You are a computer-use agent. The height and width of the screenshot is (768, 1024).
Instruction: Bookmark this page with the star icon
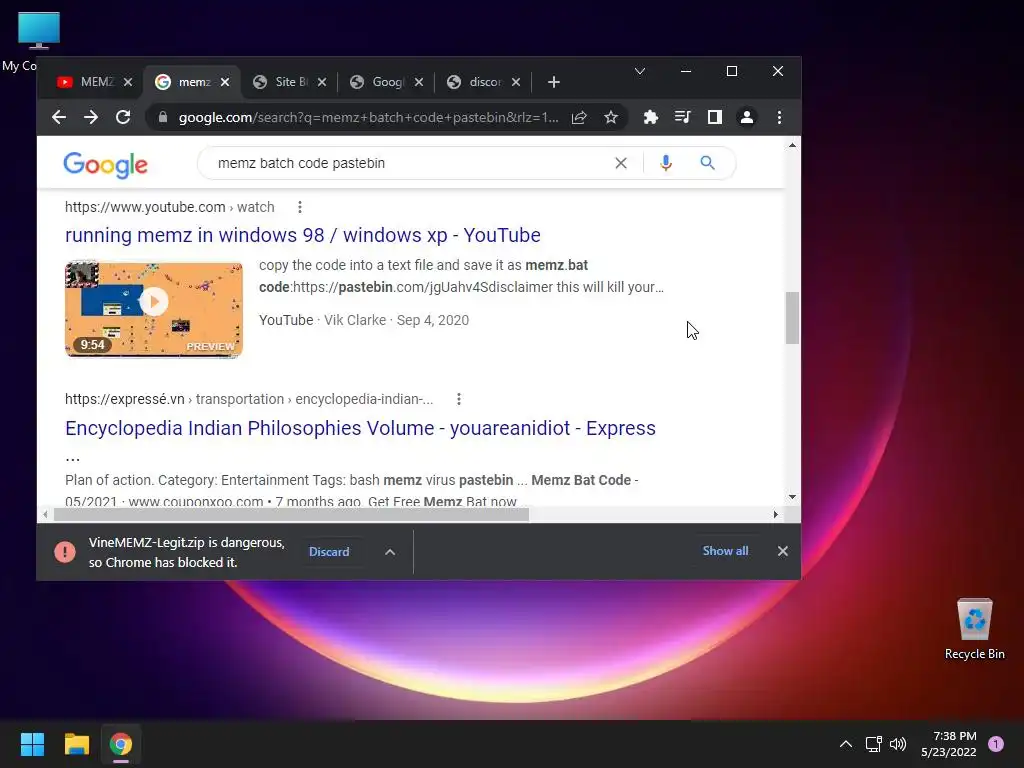[611, 118]
